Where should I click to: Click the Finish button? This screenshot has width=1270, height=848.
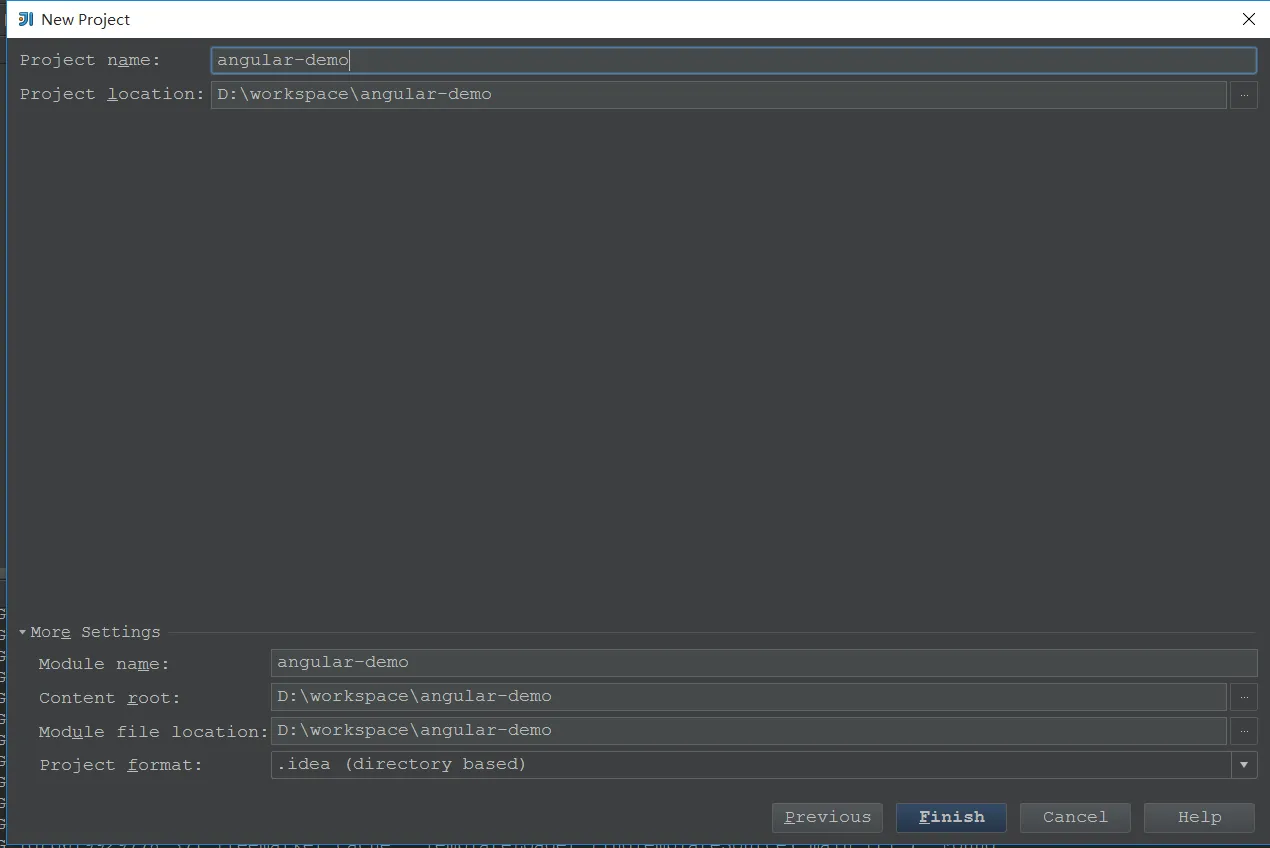click(x=951, y=817)
